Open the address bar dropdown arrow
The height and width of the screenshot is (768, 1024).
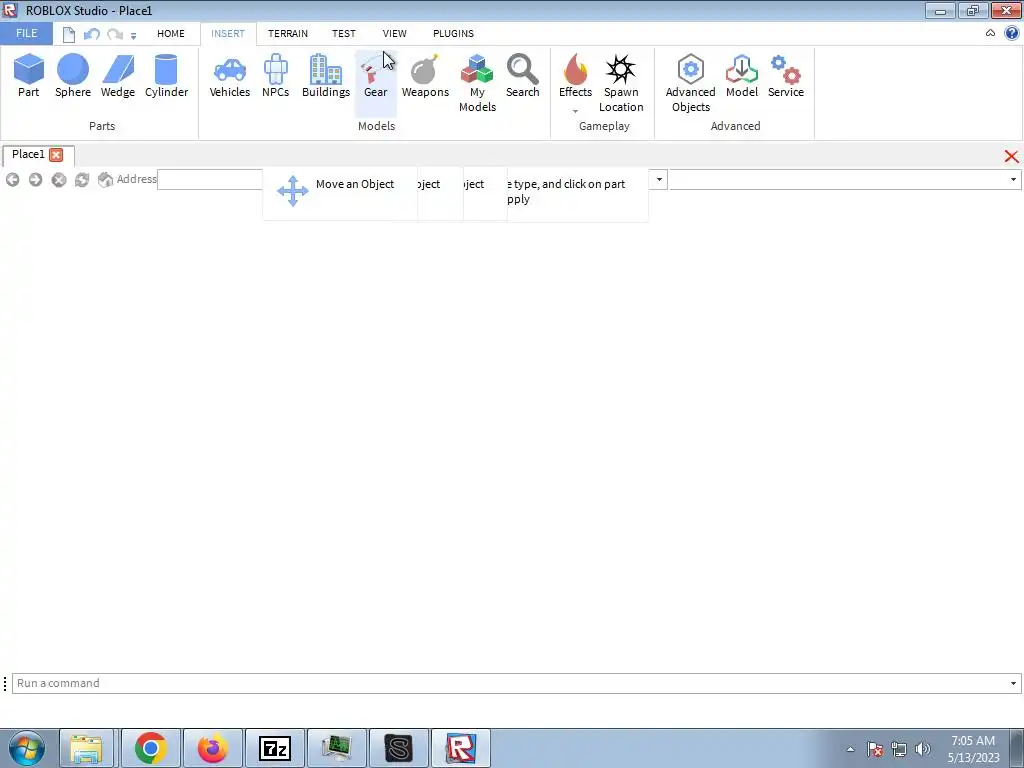click(659, 180)
